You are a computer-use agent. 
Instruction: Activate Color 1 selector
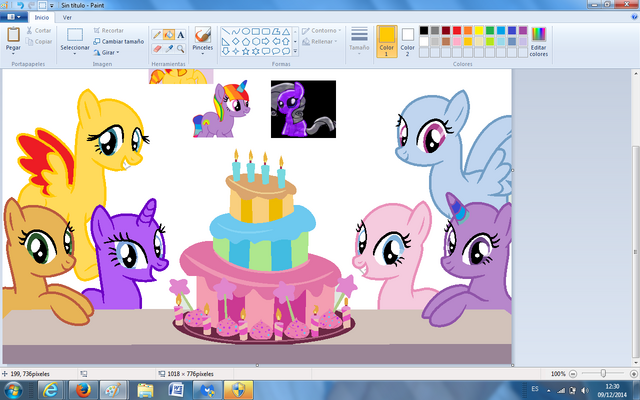coord(387,41)
